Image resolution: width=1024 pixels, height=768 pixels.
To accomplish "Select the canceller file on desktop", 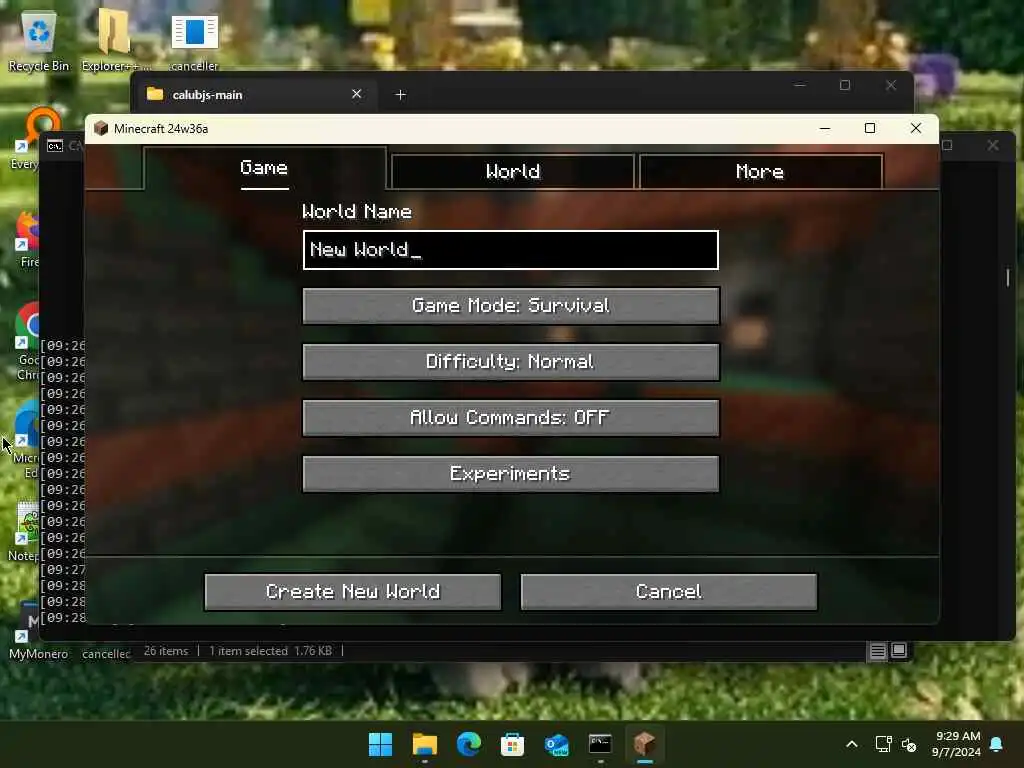I will click(x=195, y=40).
